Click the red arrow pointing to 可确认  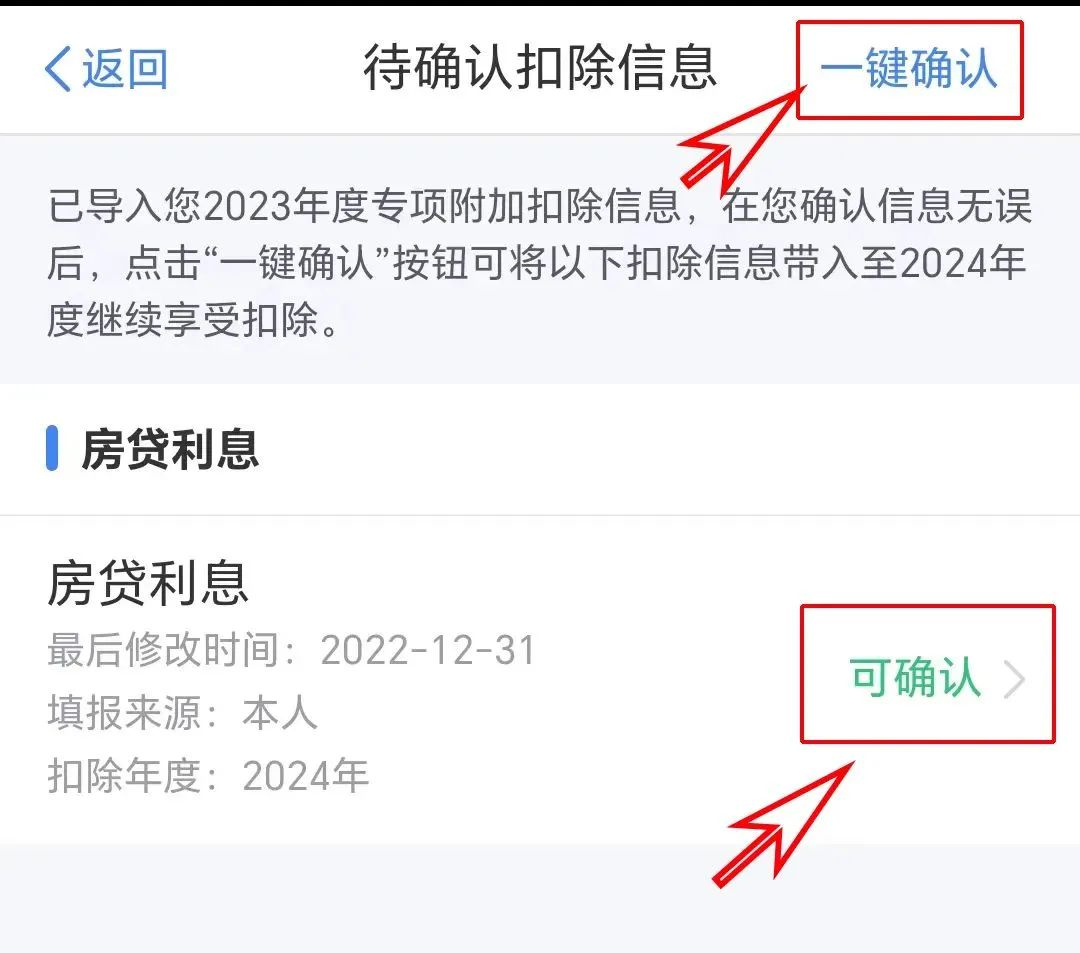(x=784, y=824)
